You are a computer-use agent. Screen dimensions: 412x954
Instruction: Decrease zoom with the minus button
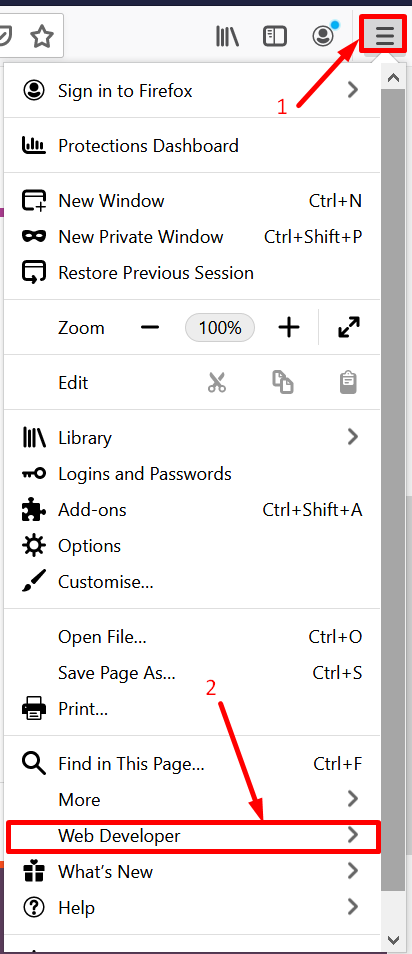150,328
